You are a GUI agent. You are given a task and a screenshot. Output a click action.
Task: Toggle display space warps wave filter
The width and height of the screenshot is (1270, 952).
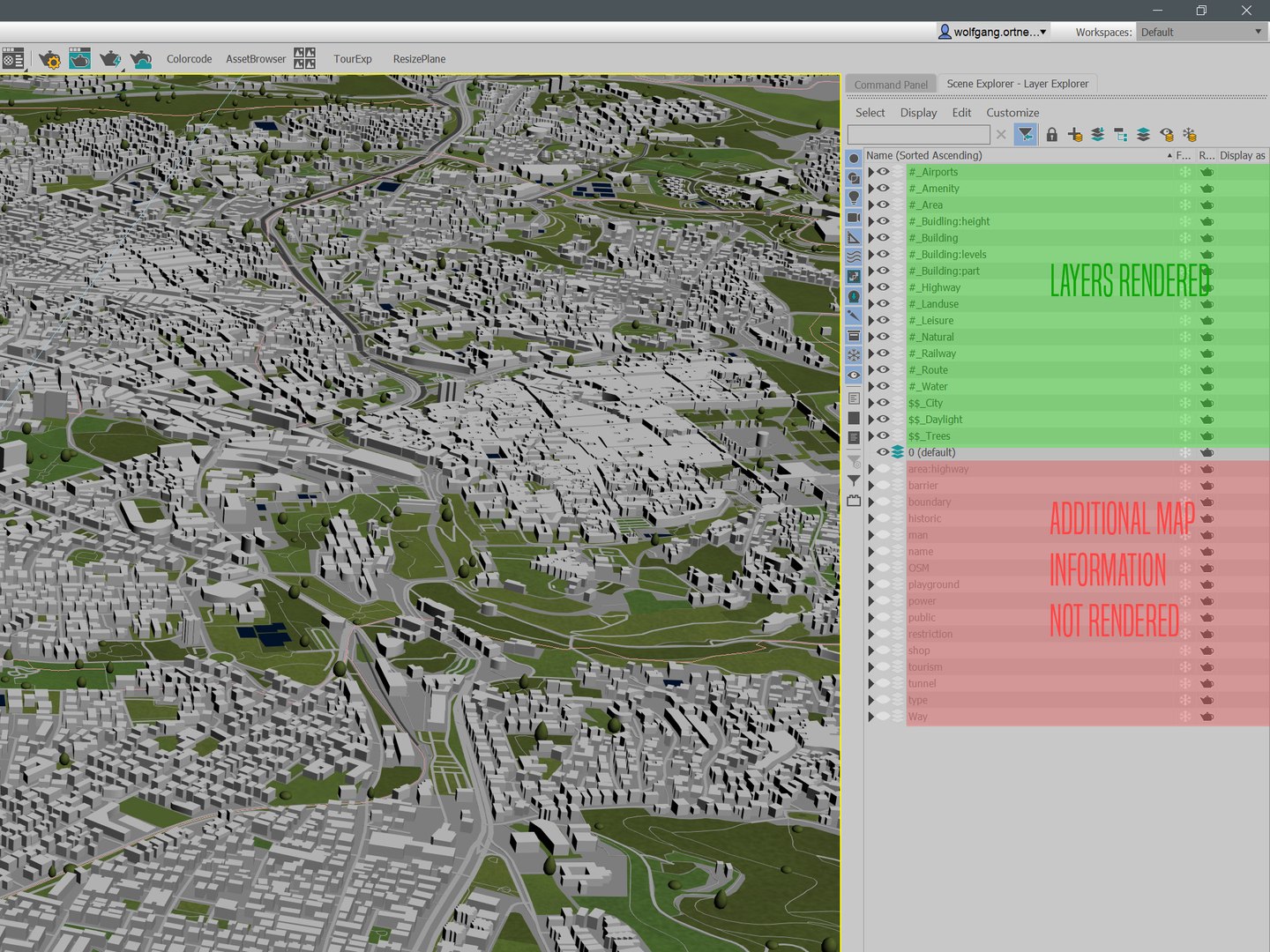854,257
